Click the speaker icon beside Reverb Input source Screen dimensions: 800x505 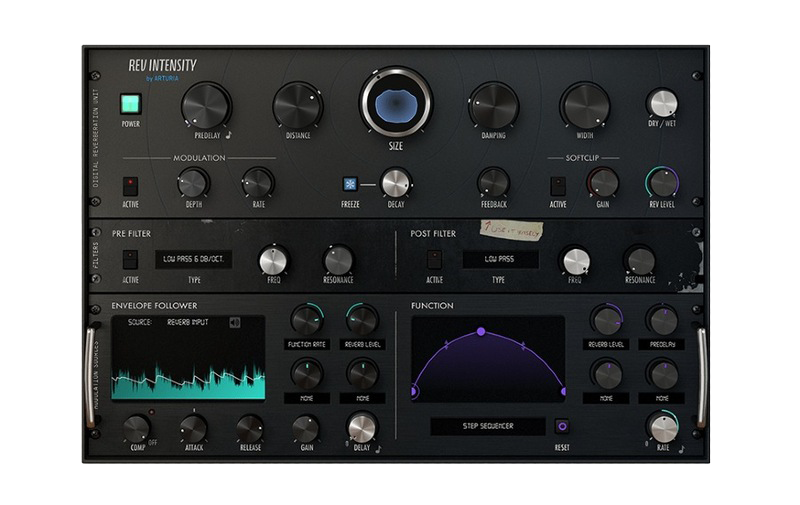235,322
